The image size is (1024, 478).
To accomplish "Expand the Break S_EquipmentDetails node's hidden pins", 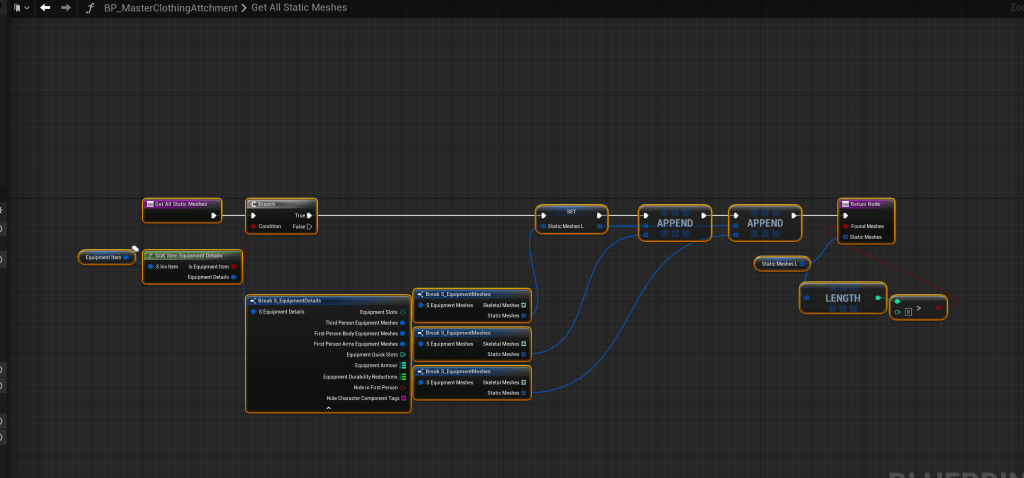I will click(328, 408).
